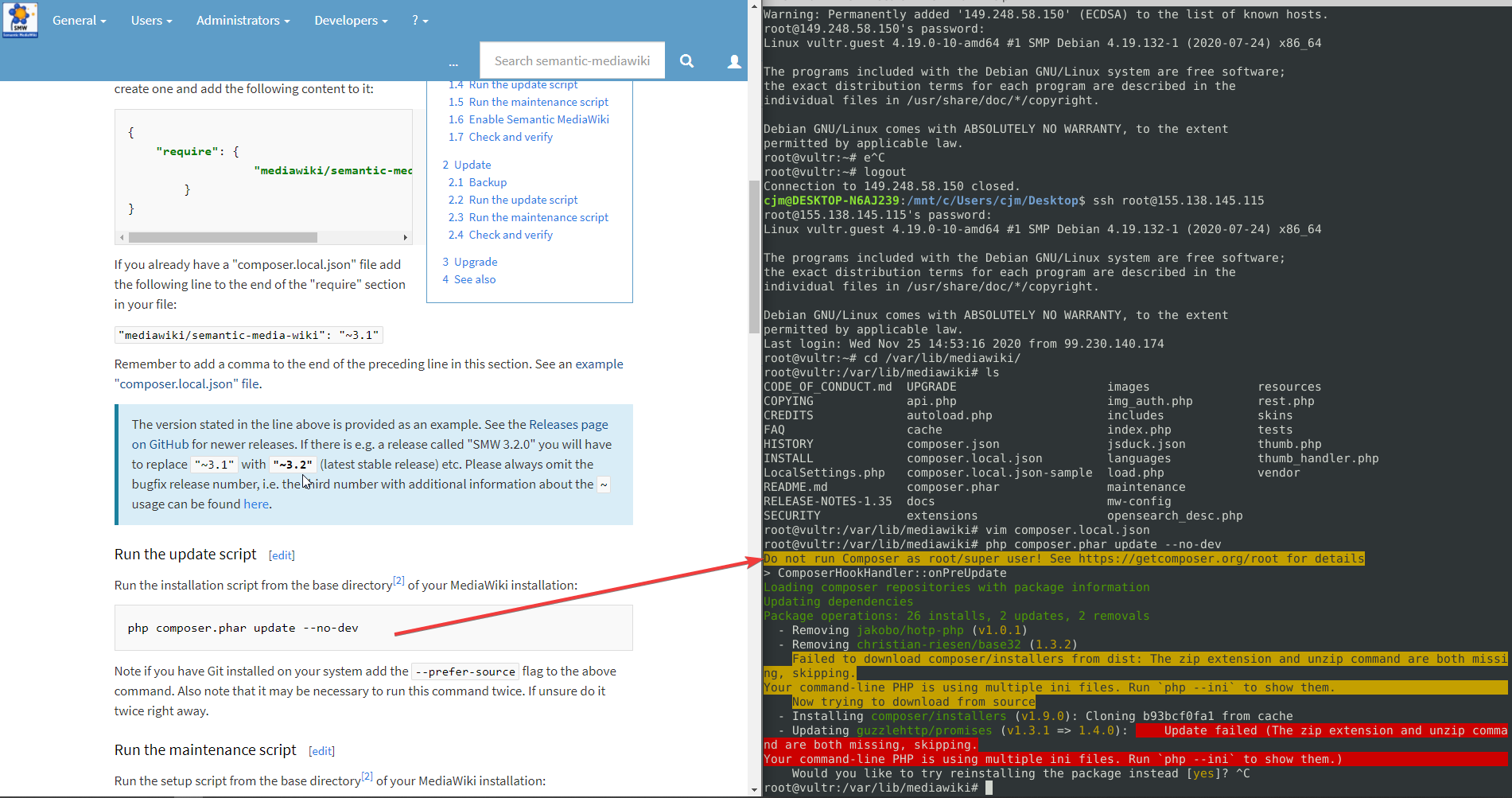Open the question mark help menu
This screenshot has width=1512, height=798.
(x=420, y=20)
